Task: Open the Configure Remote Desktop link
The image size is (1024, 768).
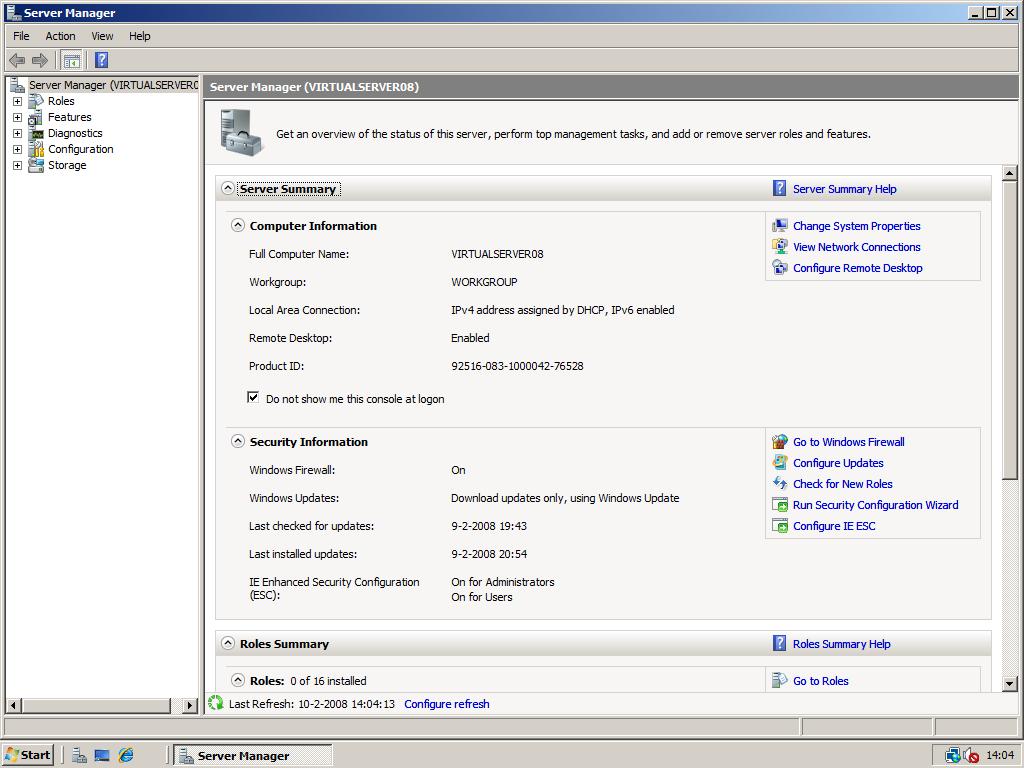Action: click(x=857, y=268)
